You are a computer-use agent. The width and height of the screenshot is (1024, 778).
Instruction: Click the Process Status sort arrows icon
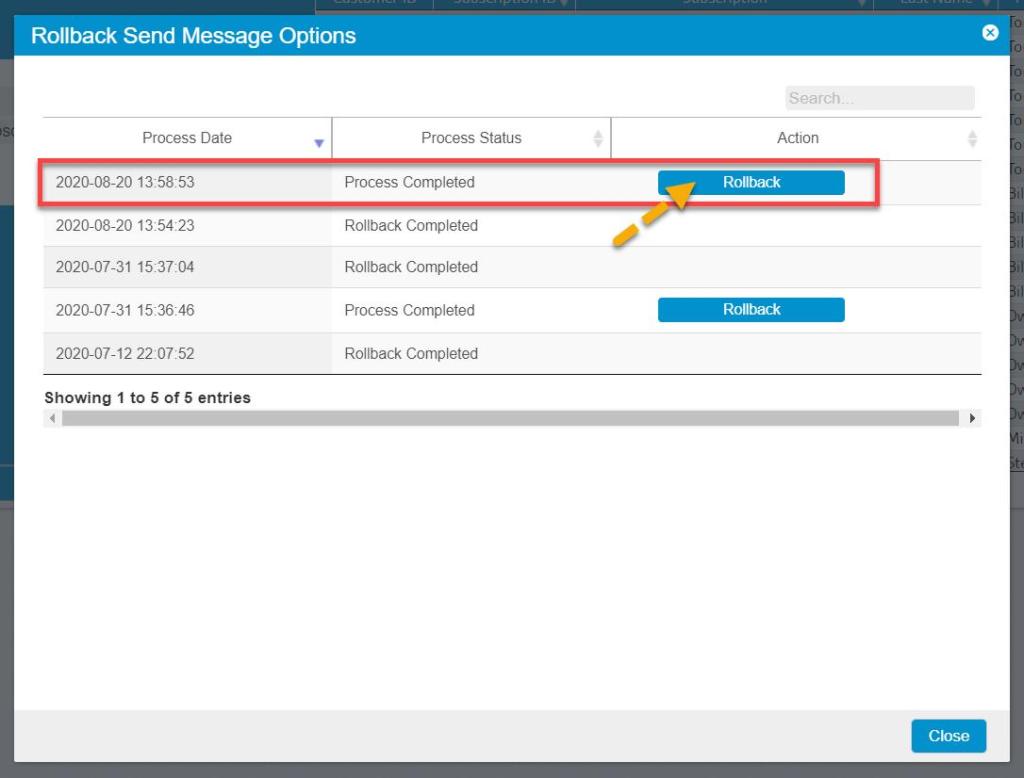pos(598,139)
